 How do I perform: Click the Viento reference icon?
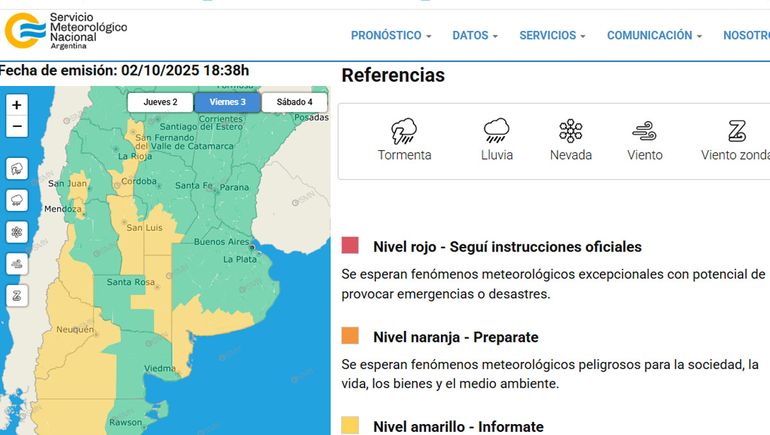(644, 131)
